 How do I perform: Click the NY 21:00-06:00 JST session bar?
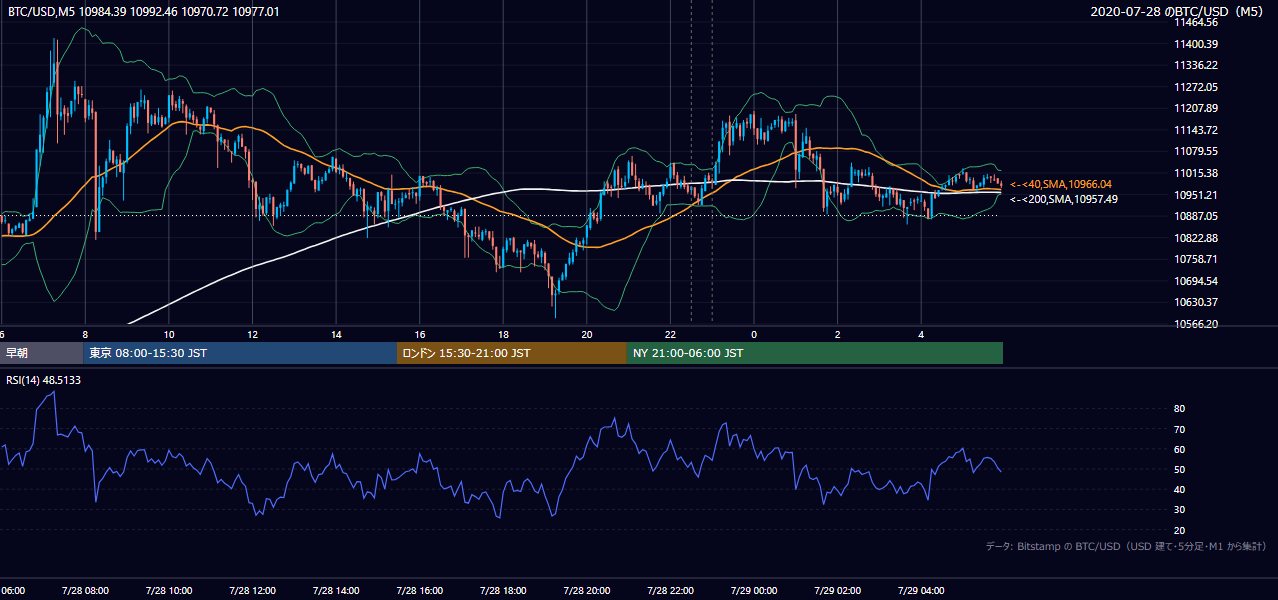click(815, 353)
